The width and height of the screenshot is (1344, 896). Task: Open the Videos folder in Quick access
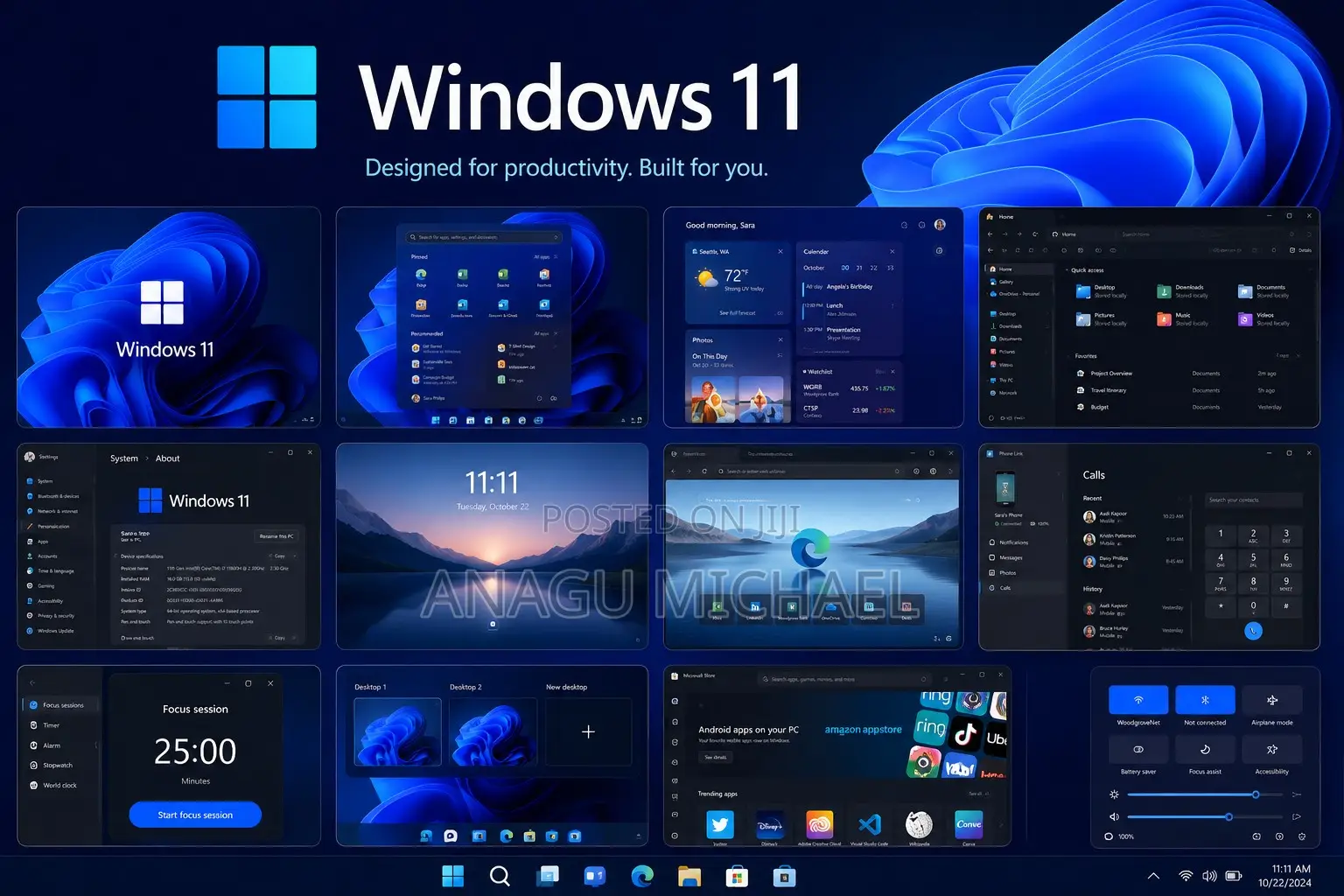(1265, 319)
